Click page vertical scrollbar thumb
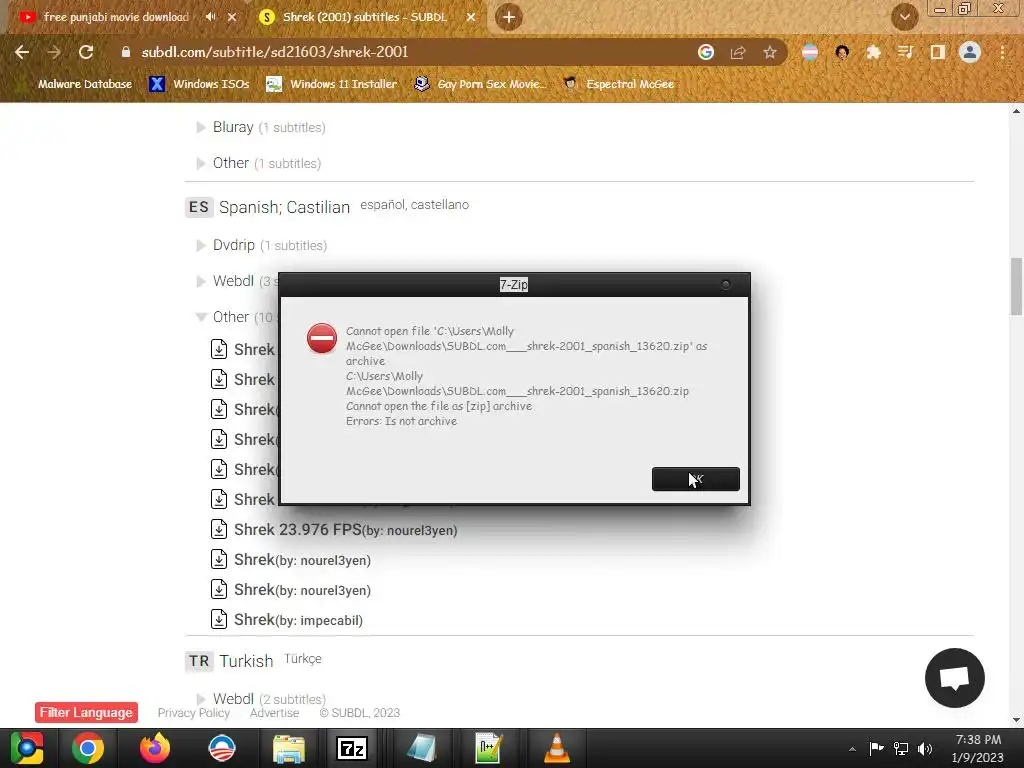The height and width of the screenshot is (768, 1024). click(x=1016, y=286)
